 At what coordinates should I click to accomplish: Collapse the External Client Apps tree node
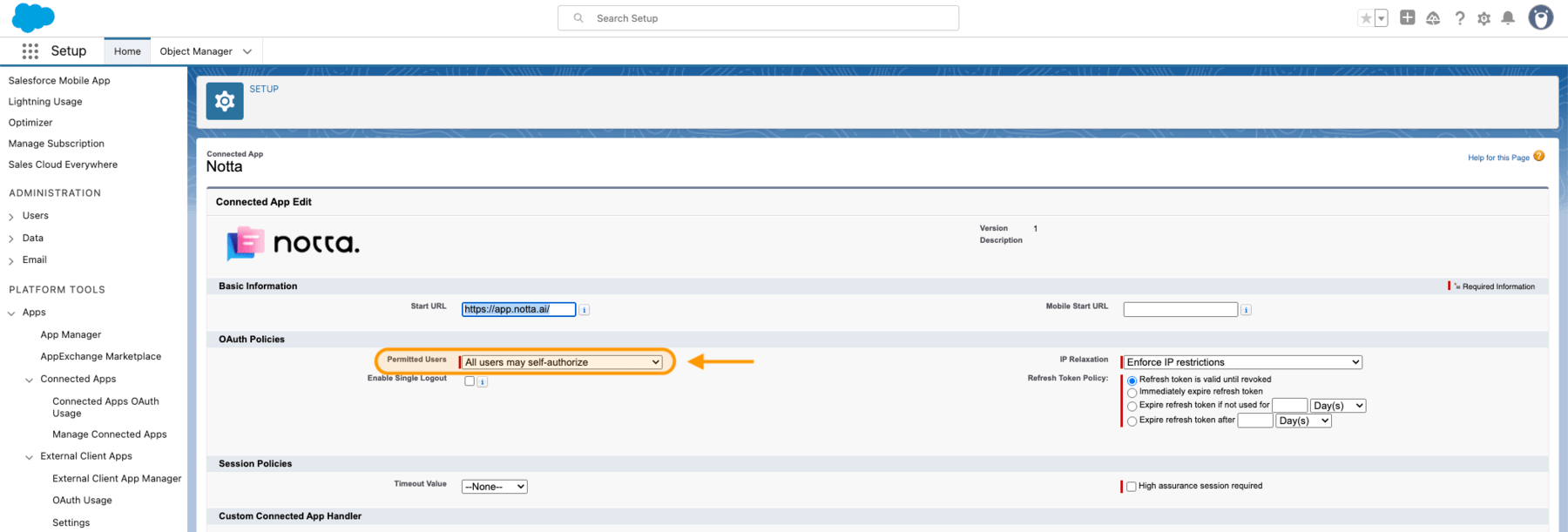pos(29,457)
